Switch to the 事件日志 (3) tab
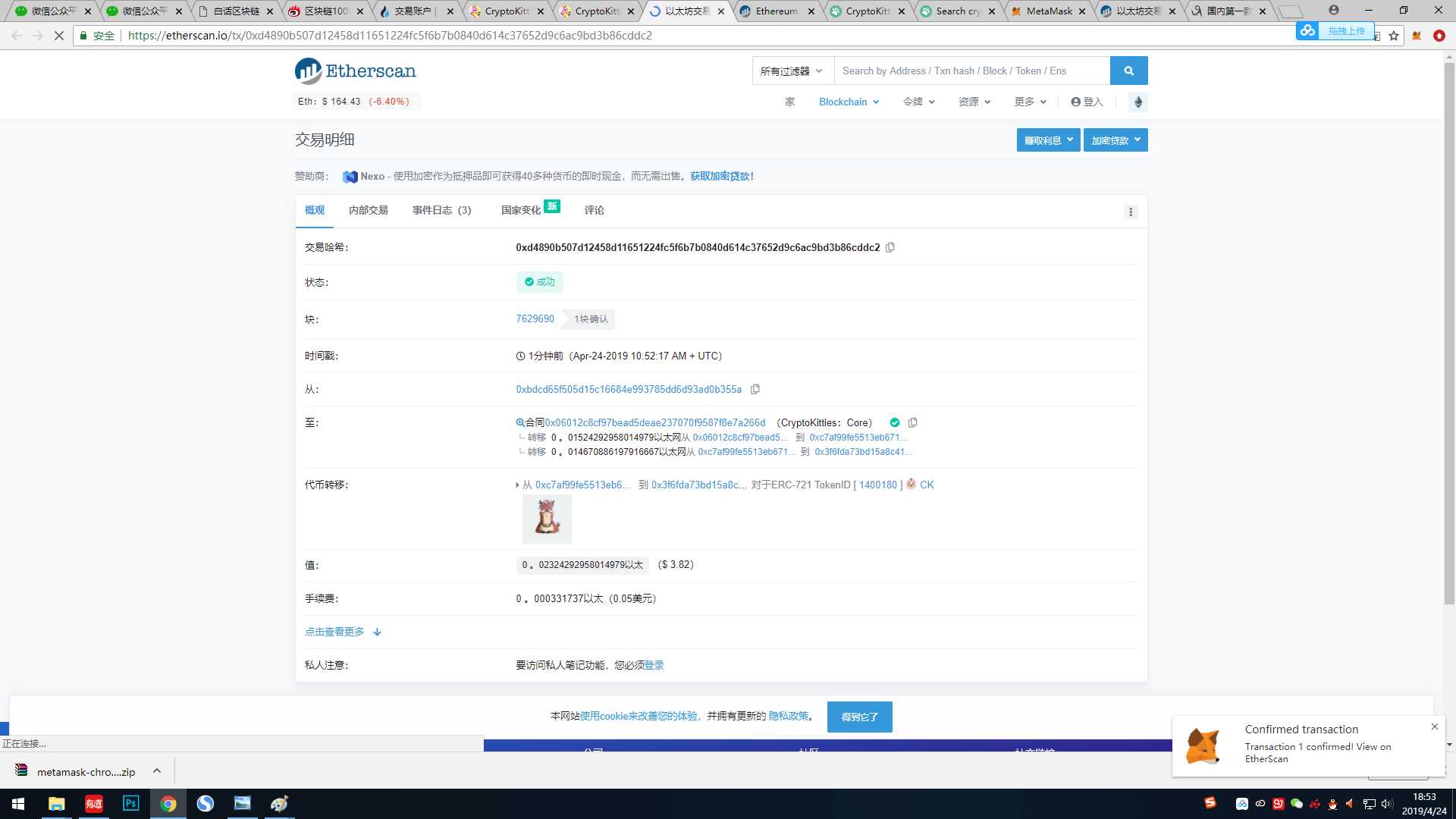Viewport: 1456px width, 819px height. (442, 210)
